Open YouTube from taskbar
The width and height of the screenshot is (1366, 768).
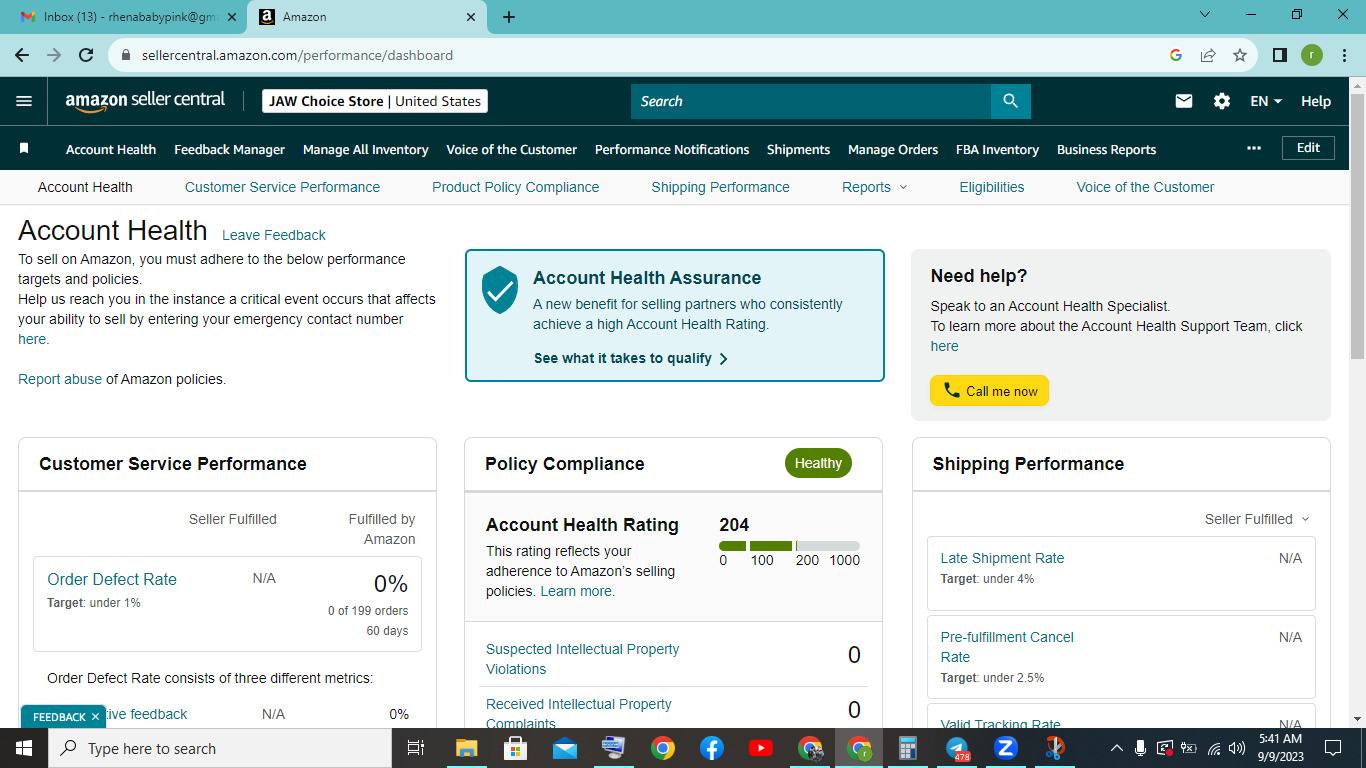click(761, 748)
